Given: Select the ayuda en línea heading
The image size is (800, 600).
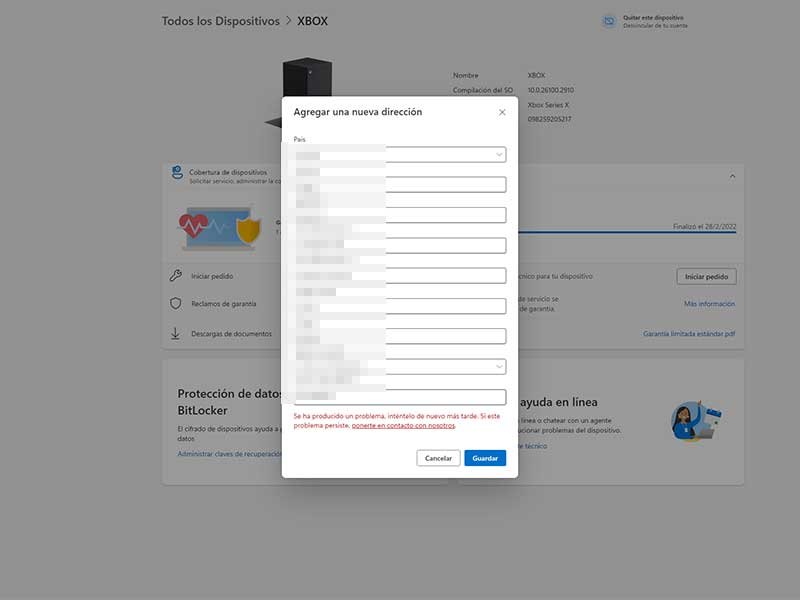Looking at the screenshot, I should [558, 402].
